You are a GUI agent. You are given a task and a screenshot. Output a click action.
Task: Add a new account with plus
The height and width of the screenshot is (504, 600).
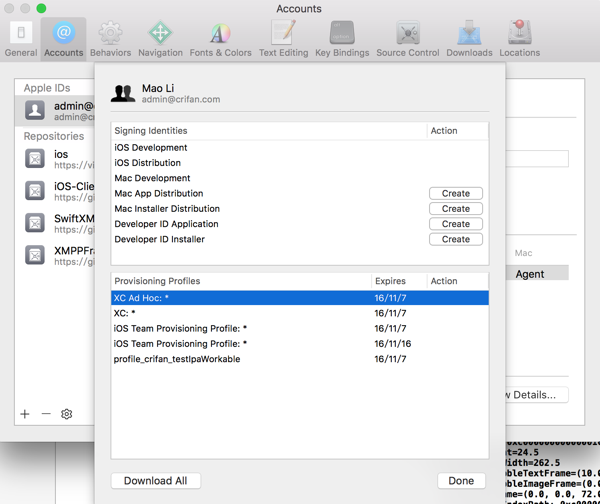click(25, 414)
